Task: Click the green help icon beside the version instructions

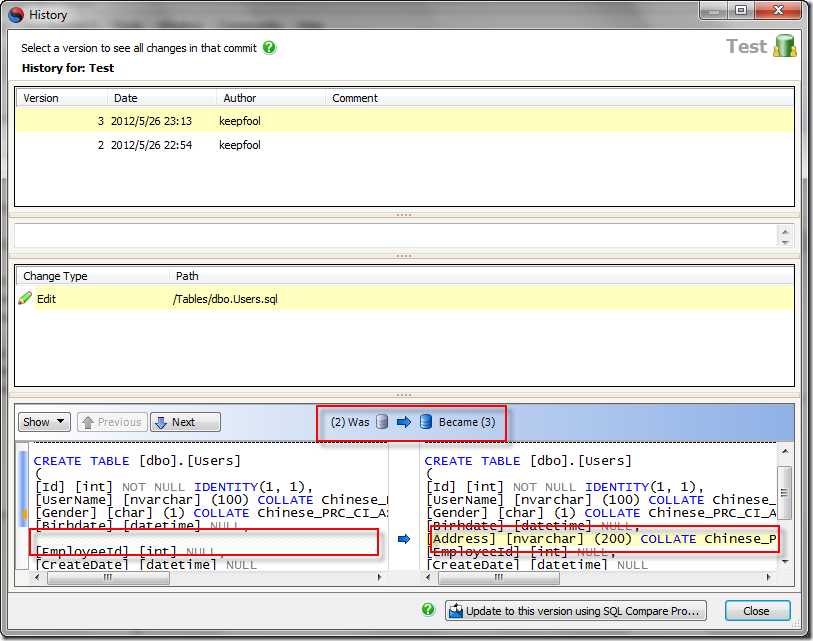Action: tap(269, 47)
